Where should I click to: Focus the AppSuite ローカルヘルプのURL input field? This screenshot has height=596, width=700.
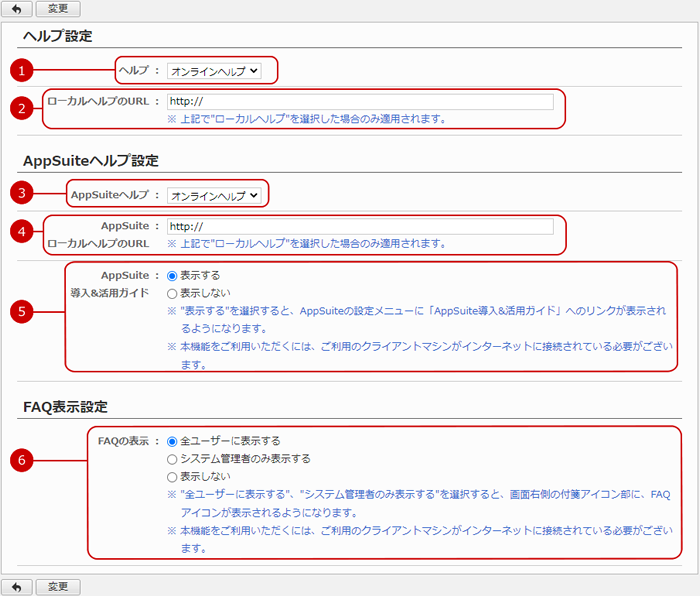click(360, 226)
